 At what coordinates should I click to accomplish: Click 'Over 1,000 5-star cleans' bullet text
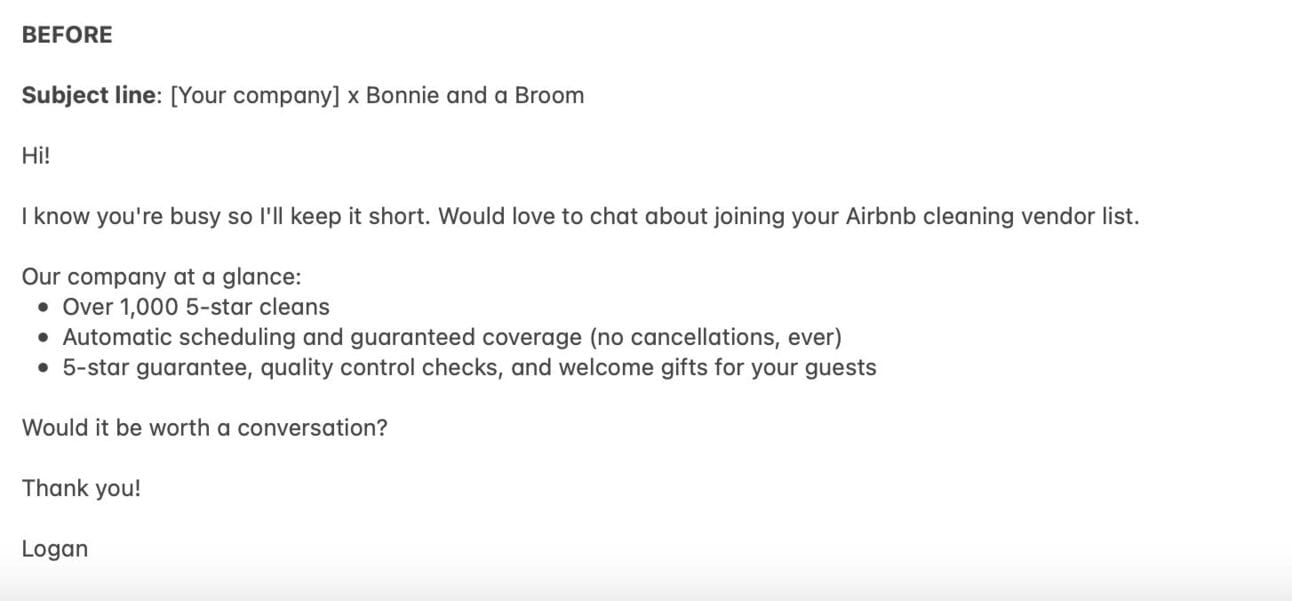pos(196,307)
